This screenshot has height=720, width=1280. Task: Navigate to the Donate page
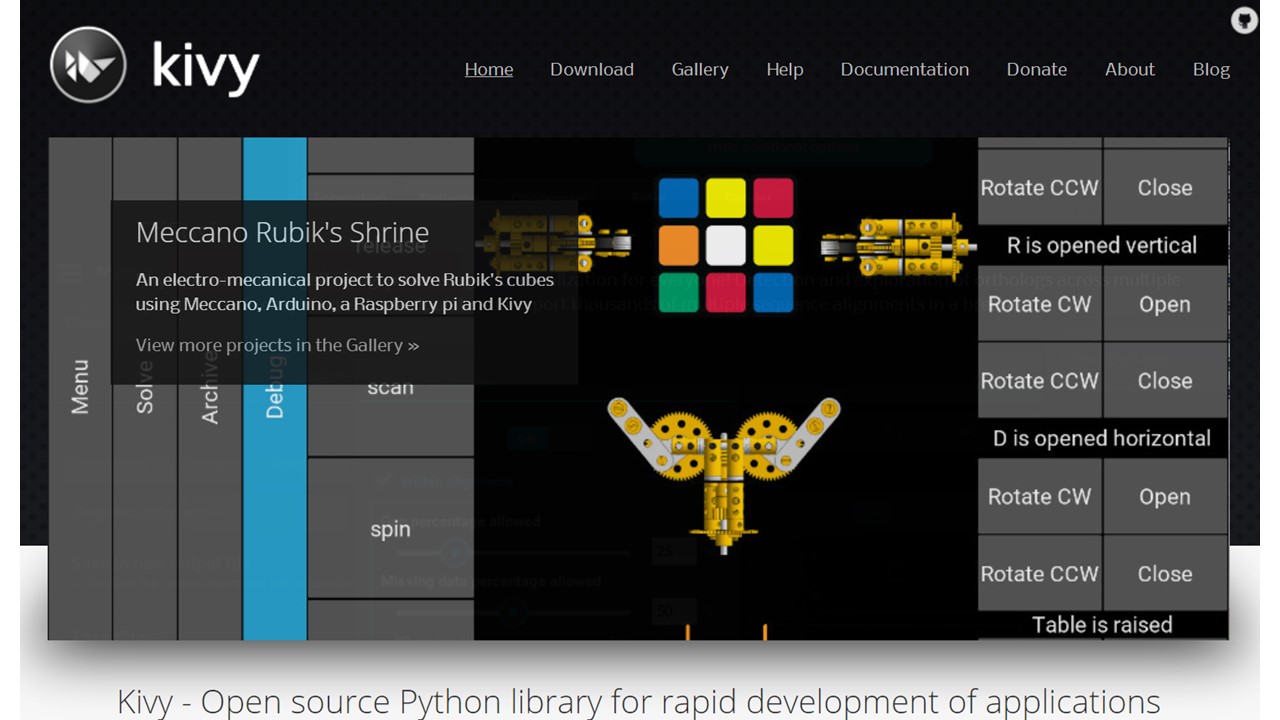[1036, 69]
